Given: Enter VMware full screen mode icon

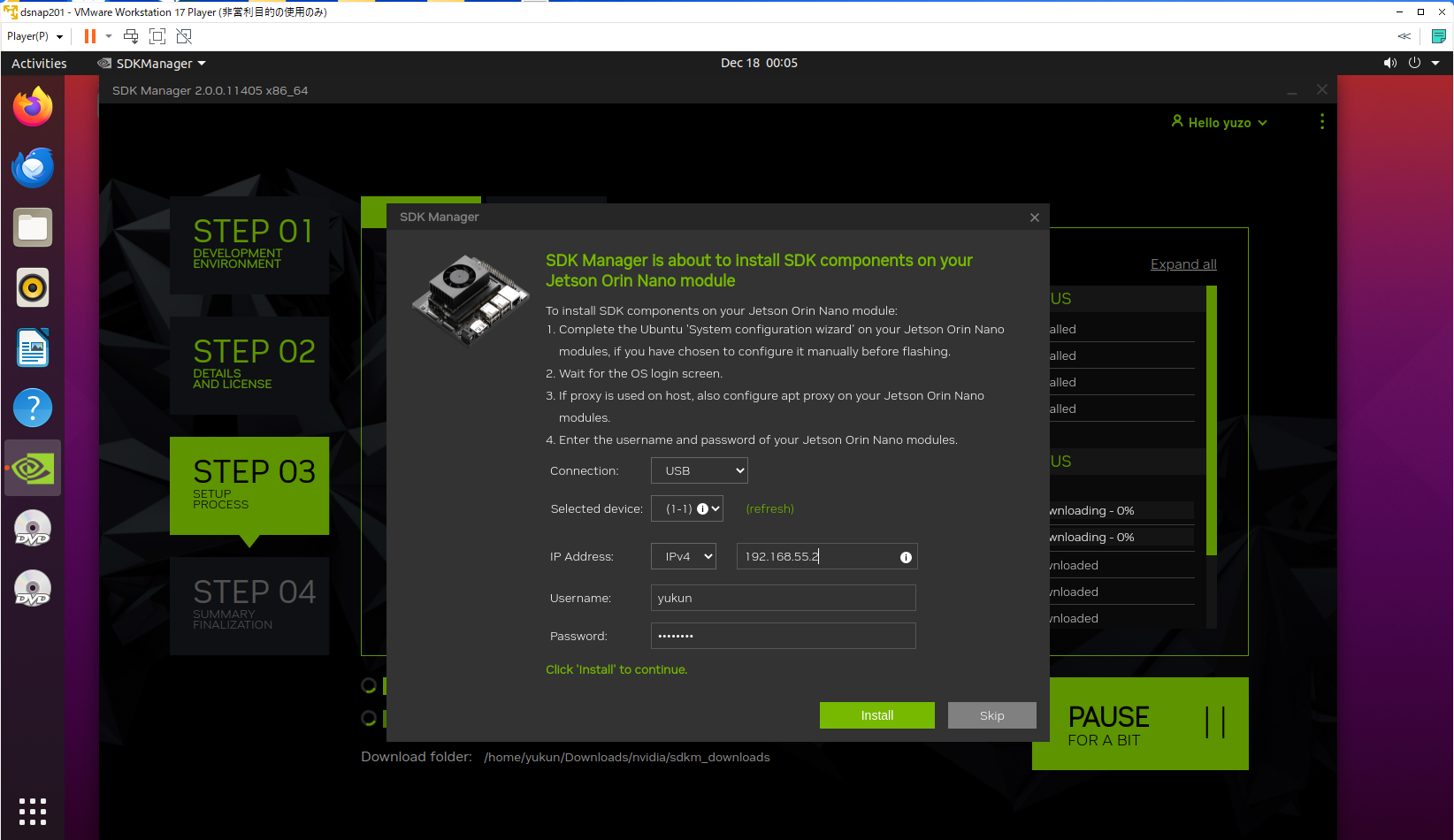Looking at the screenshot, I should coord(157,36).
